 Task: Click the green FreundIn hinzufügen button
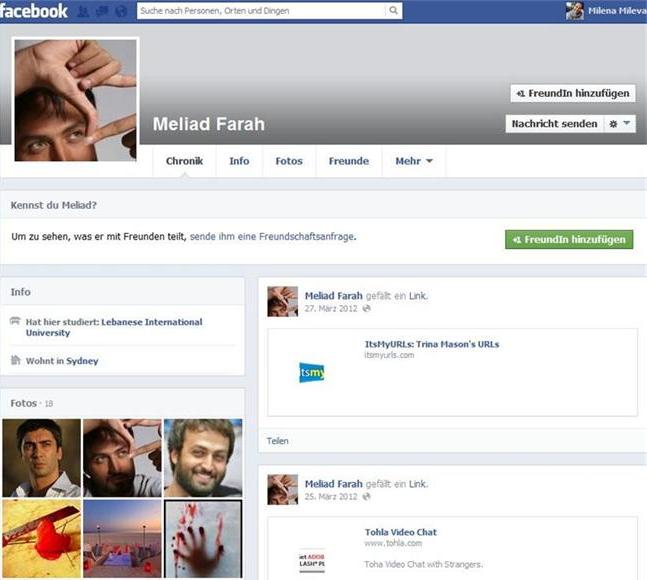pos(569,239)
